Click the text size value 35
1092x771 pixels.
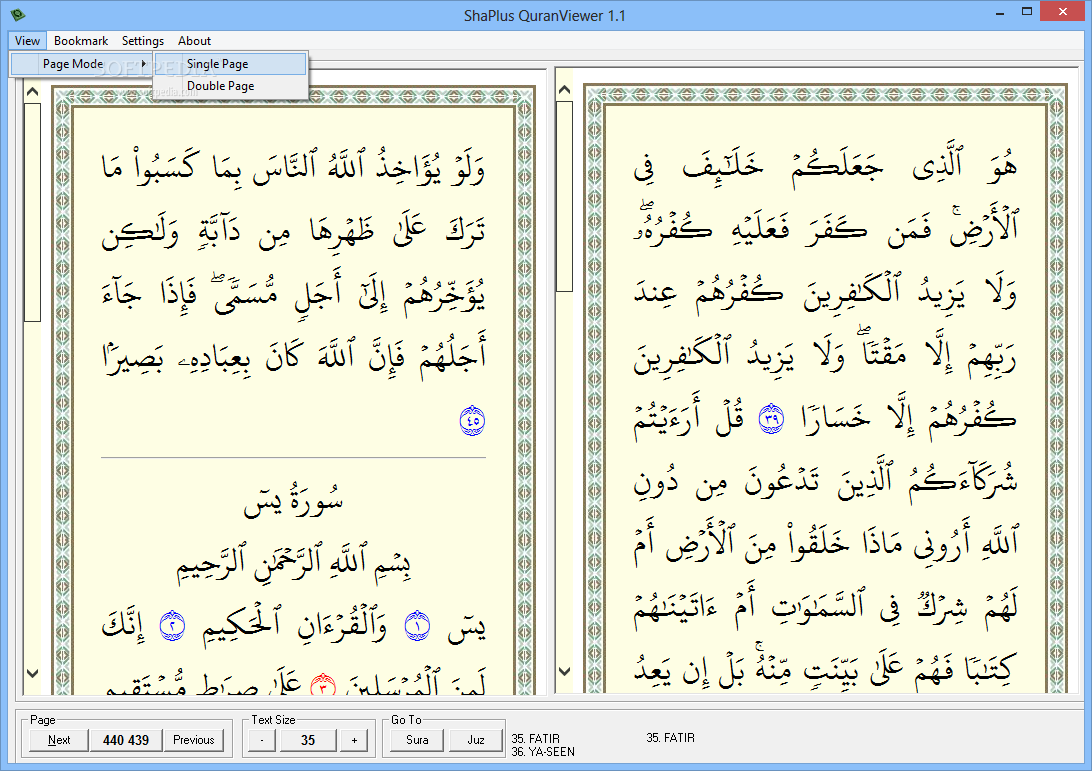point(308,740)
